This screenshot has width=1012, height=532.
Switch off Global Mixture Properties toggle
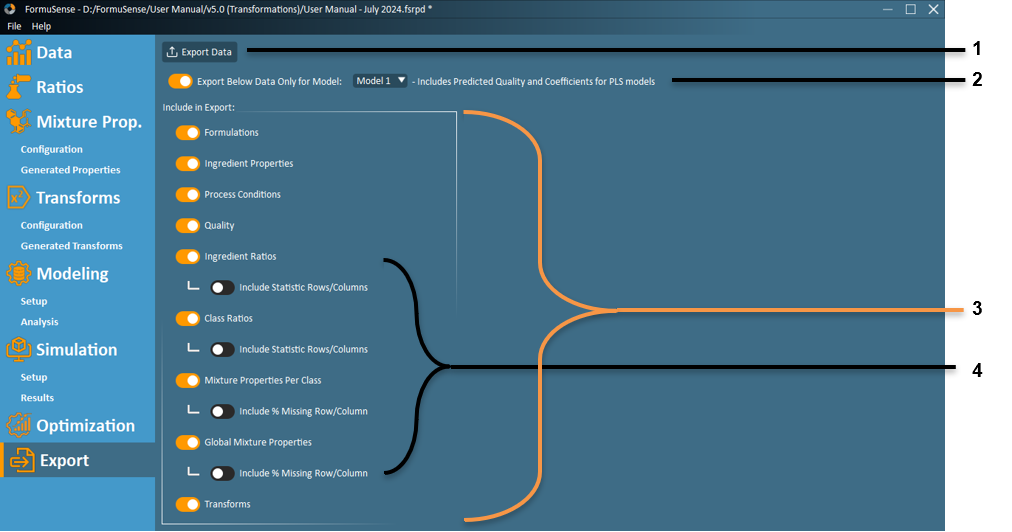188,442
